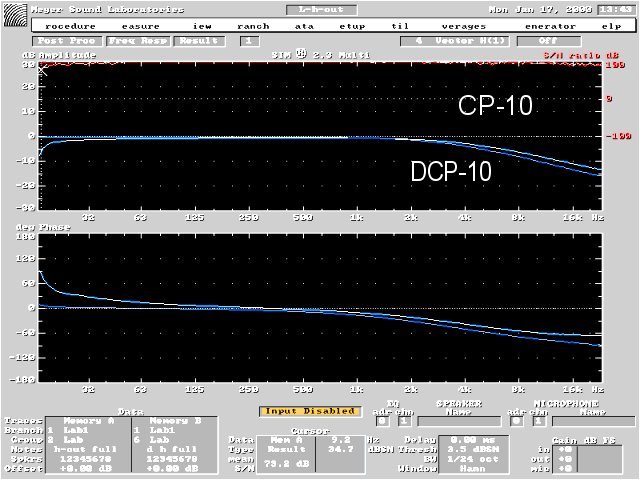Viewport: 640px width, 480px height.
Task: Click the Gain 'mic' +0 value
Action: pyautogui.click(x=565, y=469)
